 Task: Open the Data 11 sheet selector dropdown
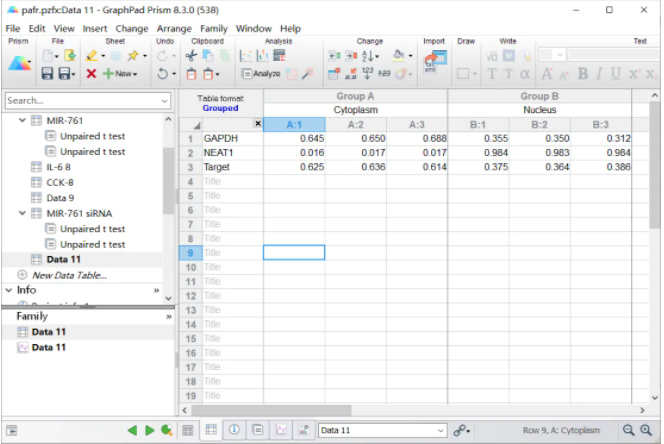tap(440, 430)
